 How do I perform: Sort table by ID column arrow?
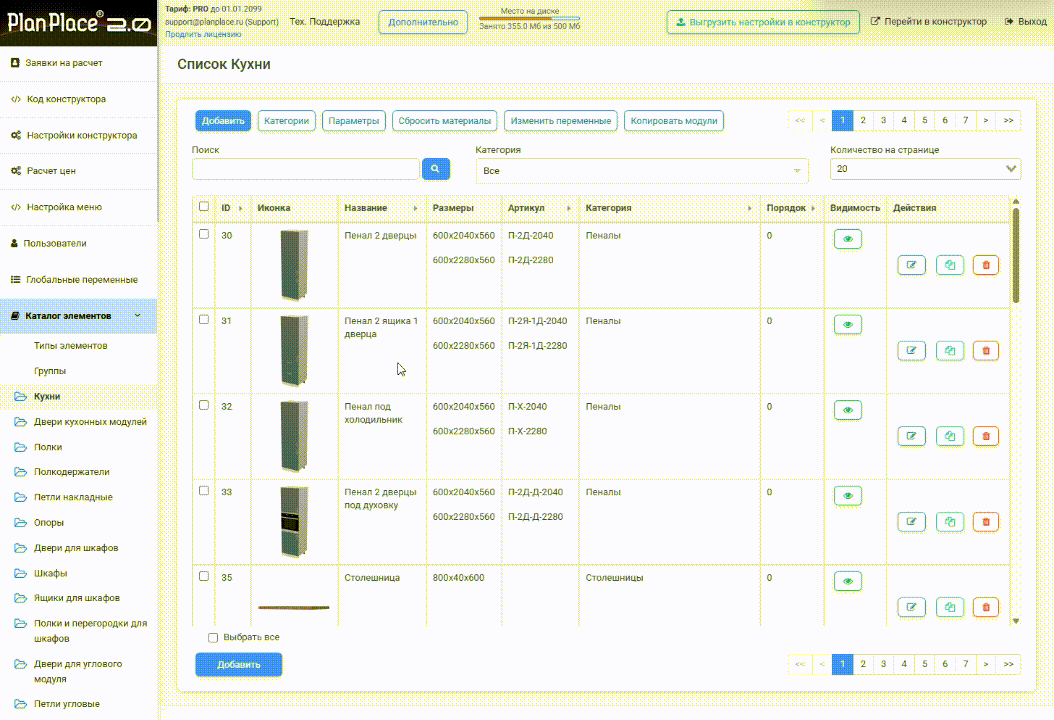click(241, 208)
